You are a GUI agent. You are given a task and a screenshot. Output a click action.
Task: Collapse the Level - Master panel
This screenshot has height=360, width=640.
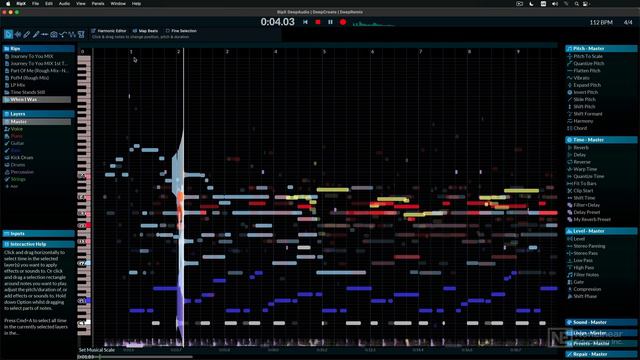tap(601, 231)
